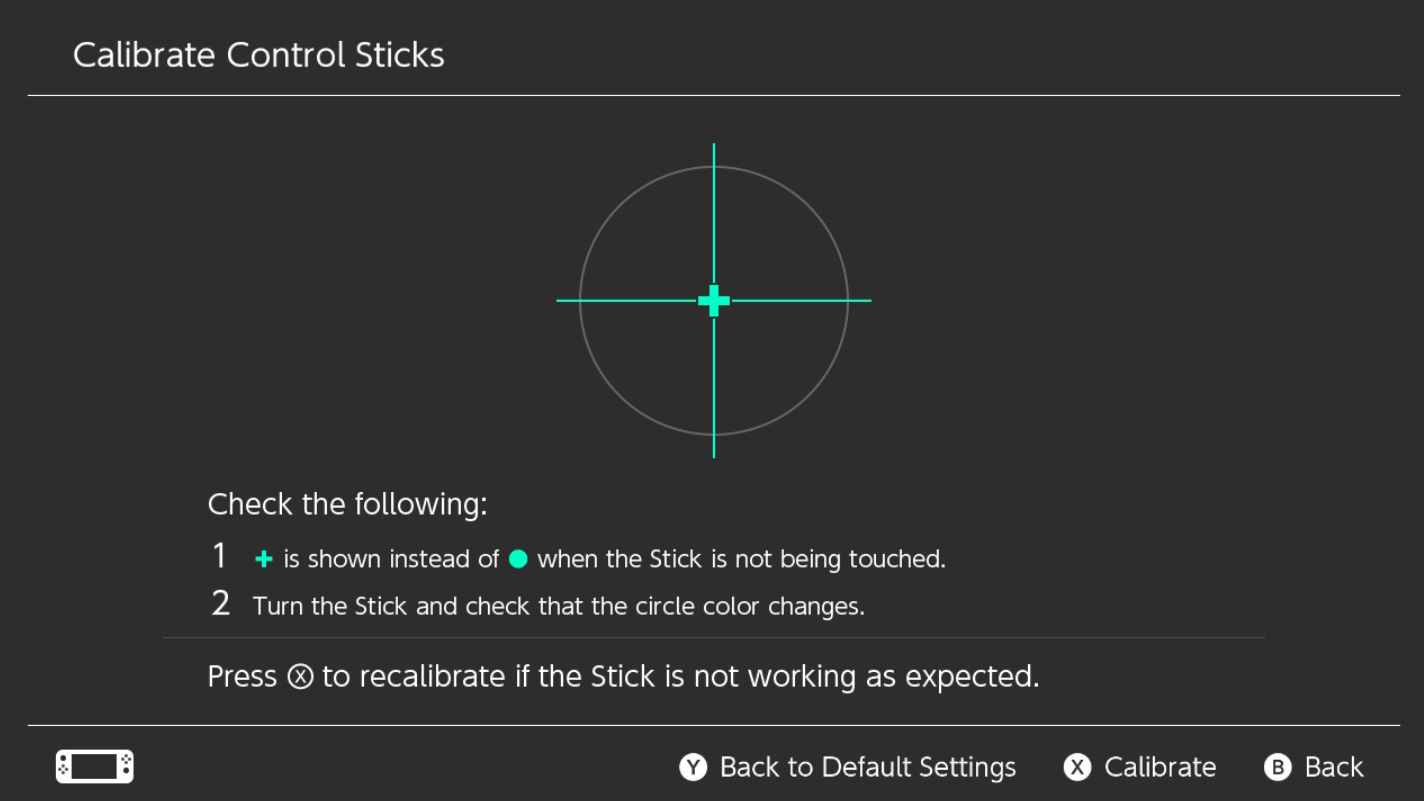Click the Y button glyph in the footer

(693, 767)
